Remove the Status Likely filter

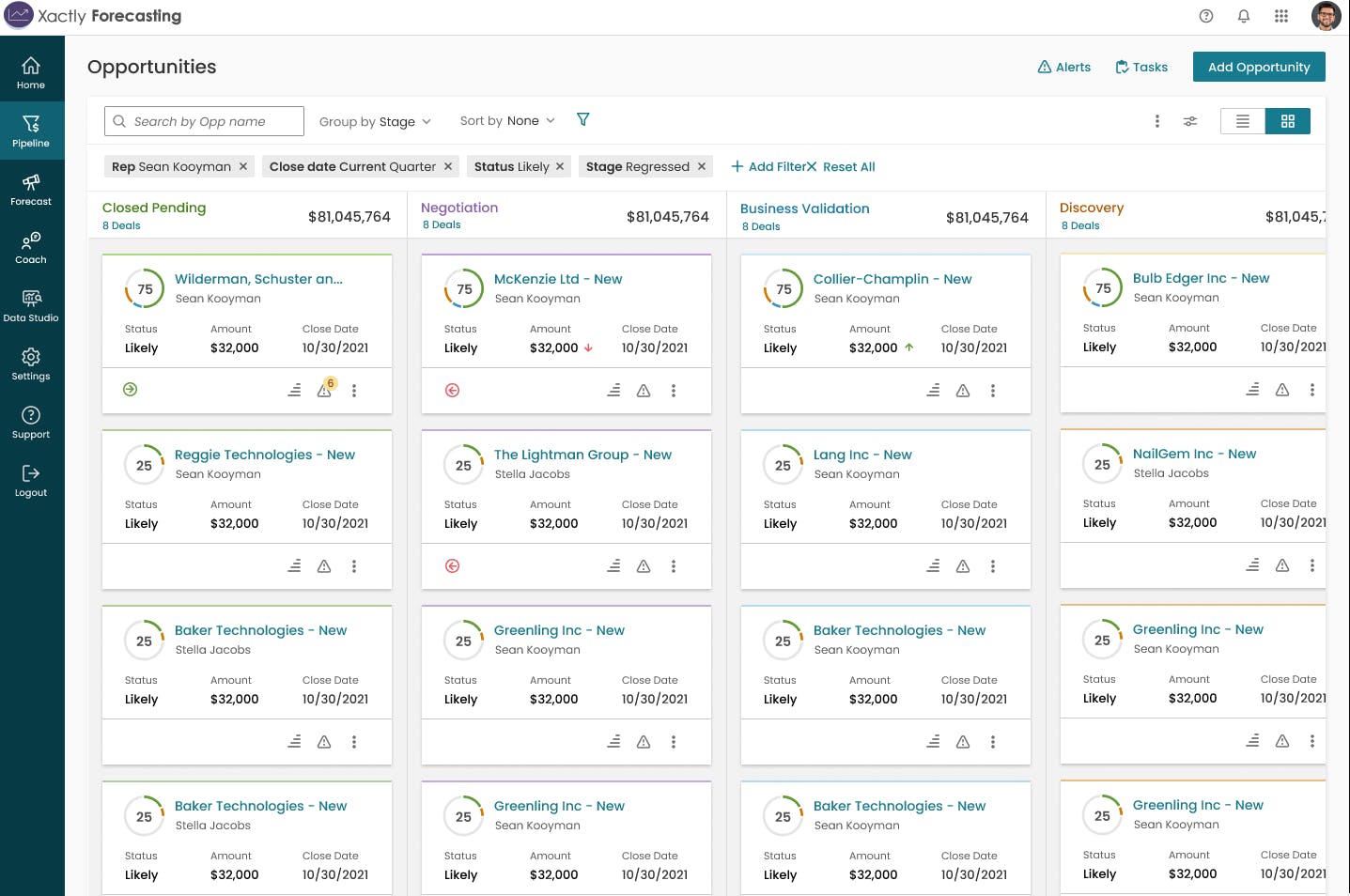(560, 166)
